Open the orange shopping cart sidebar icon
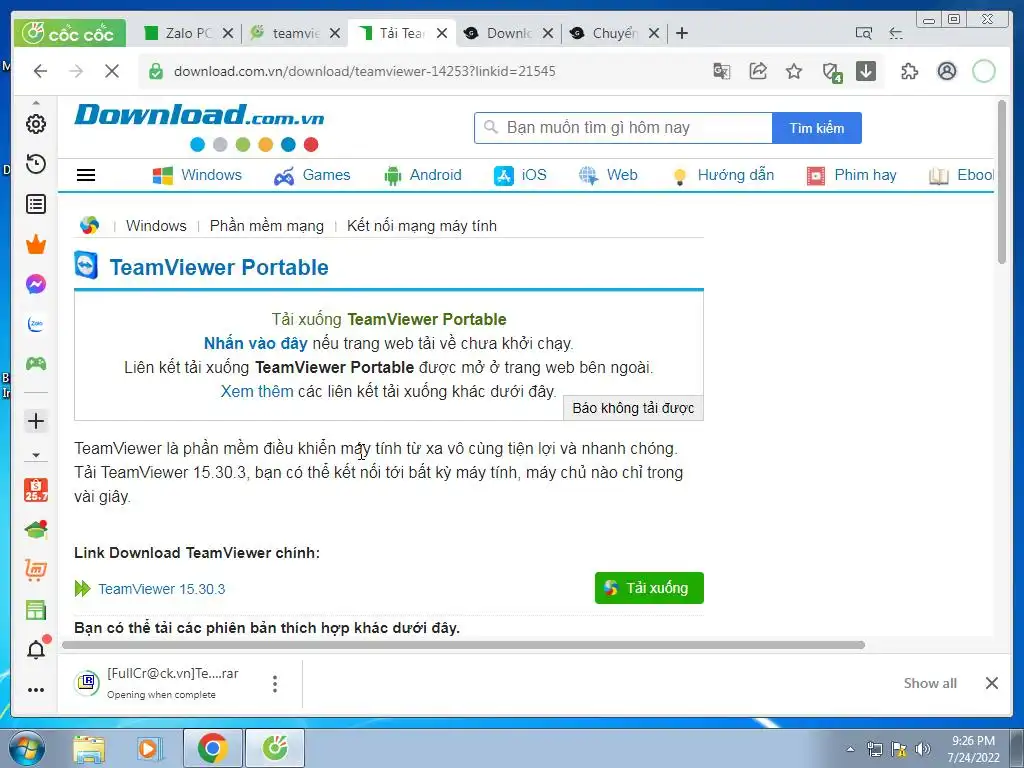Screen dimensions: 1024x768 (x=36, y=570)
